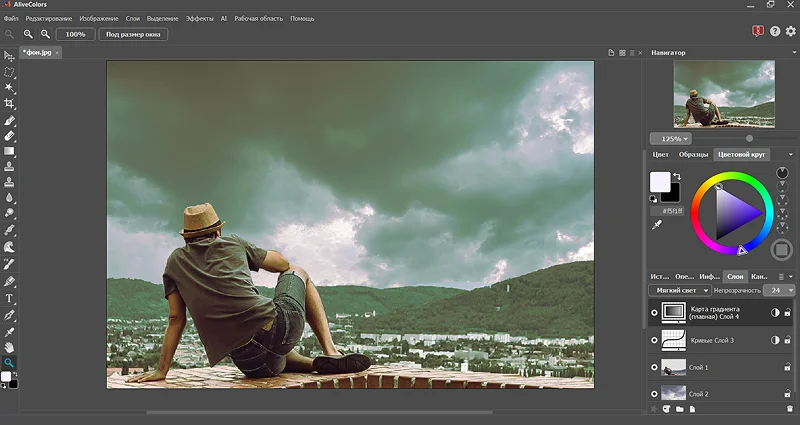This screenshot has width=800, height=425.
Task: Open the settings gear icon
Action: click(x=791, y=31)
